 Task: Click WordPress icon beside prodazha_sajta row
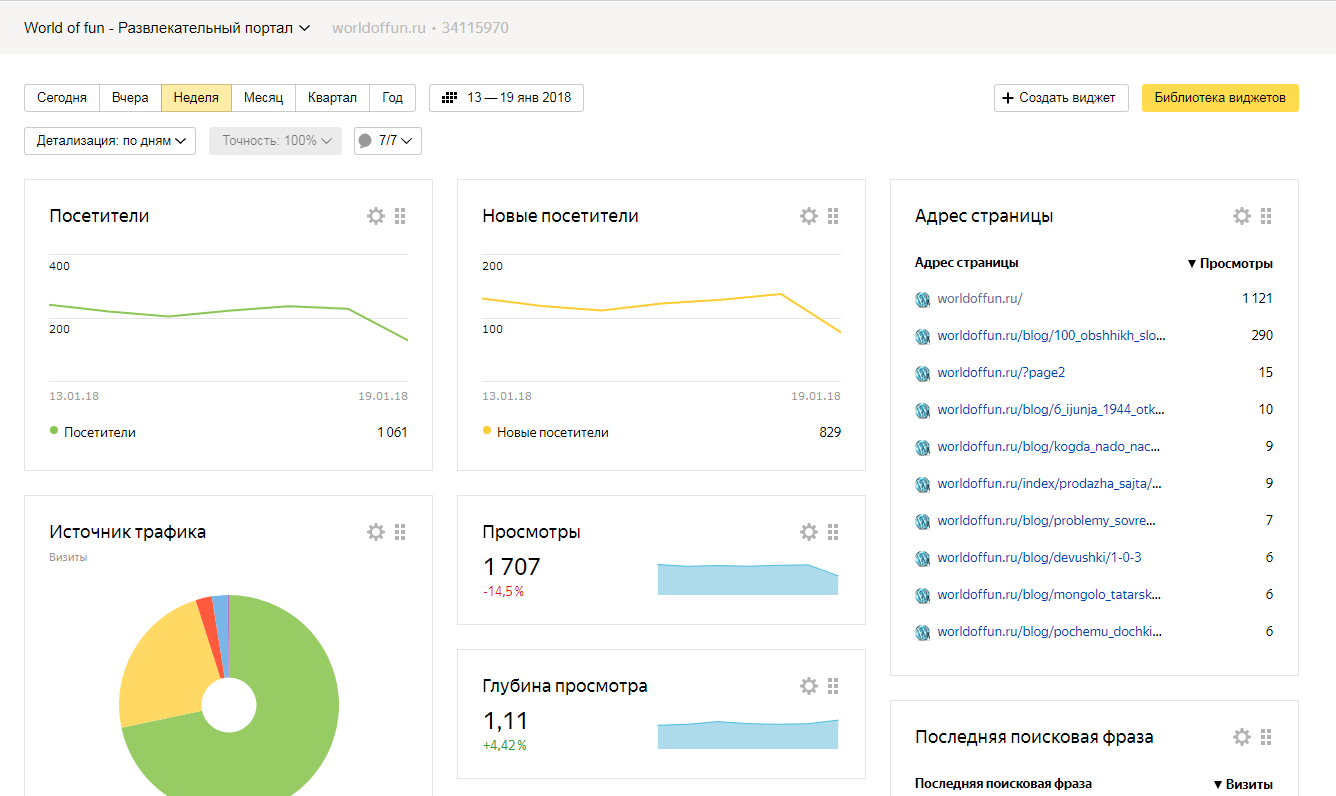coord(923,484)
